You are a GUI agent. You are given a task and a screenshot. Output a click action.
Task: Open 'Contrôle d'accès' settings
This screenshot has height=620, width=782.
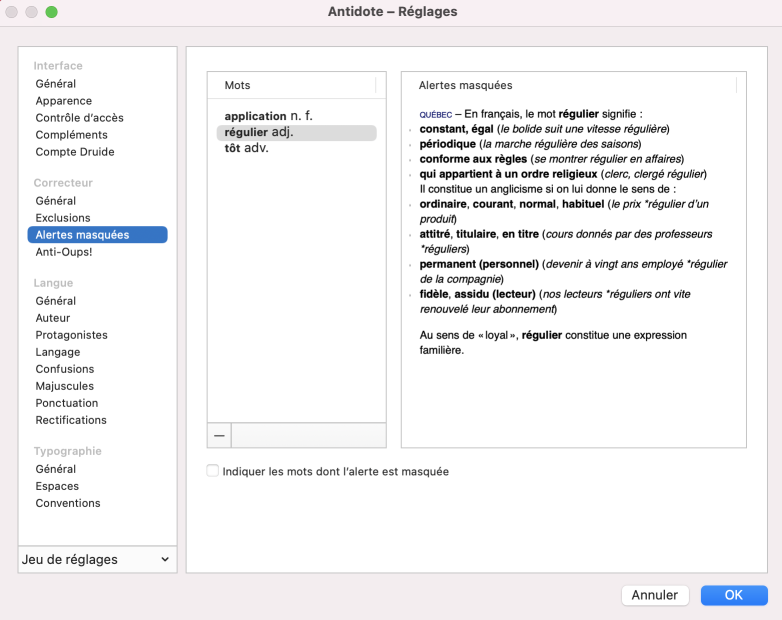(79, 118)
